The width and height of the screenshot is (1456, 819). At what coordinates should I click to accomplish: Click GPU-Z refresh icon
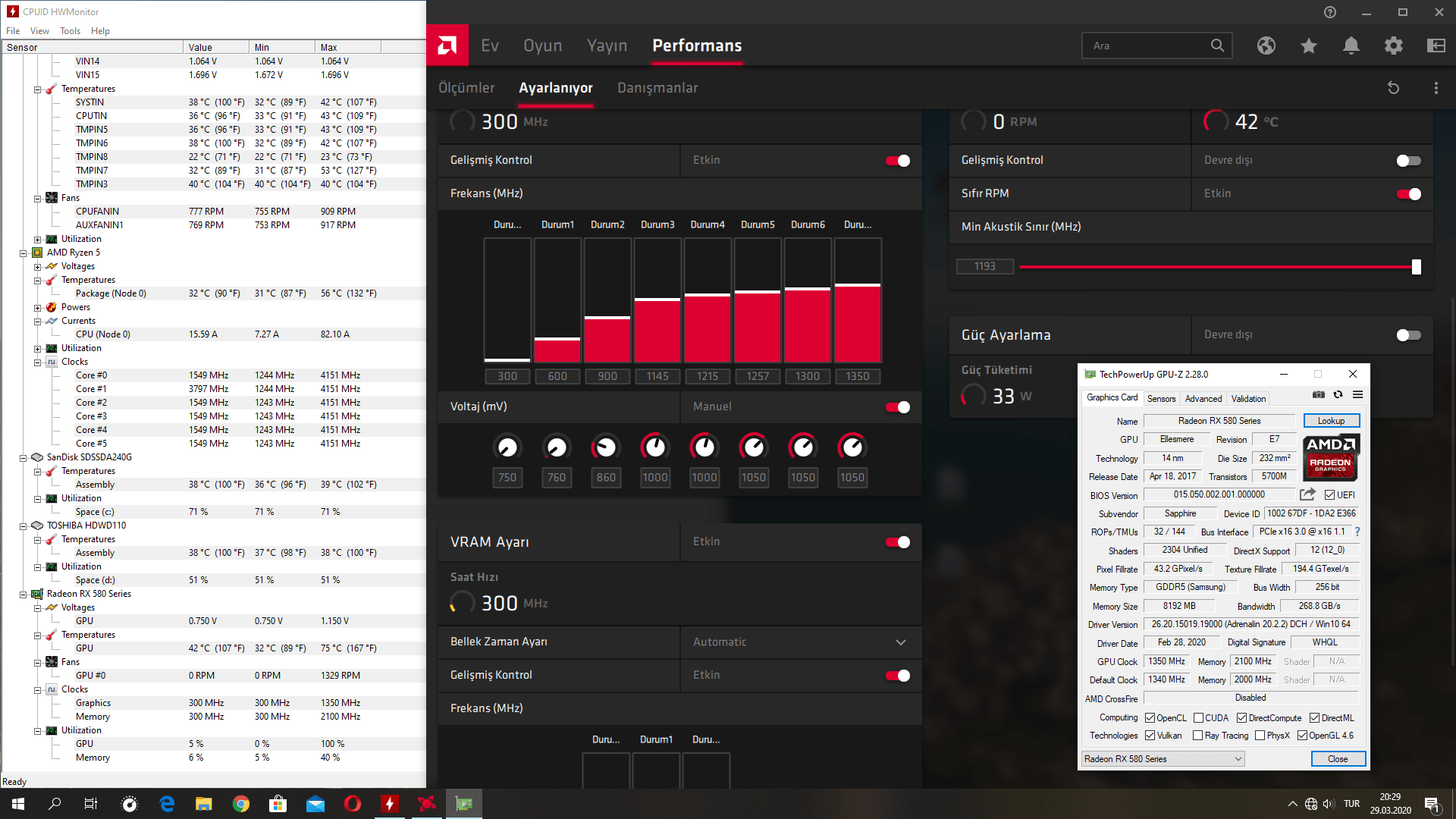(1338, 394)
